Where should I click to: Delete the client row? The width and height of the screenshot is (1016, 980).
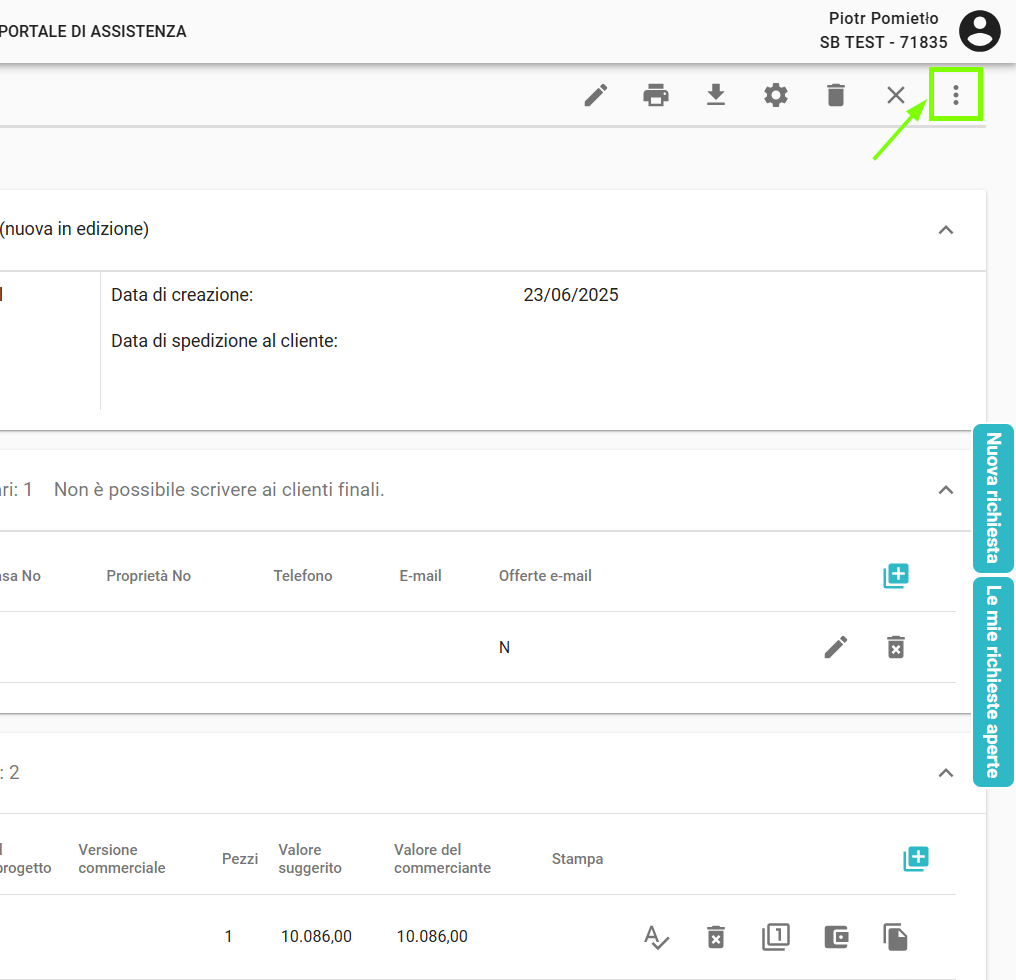tap(896, 647)
